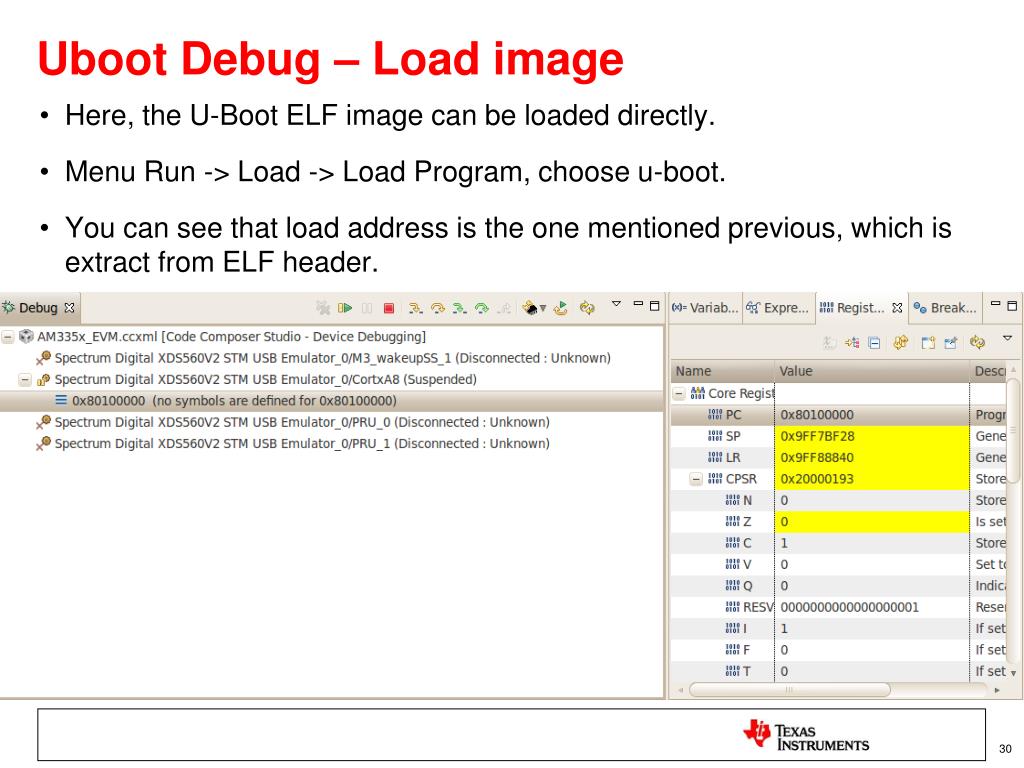Collapse the Core Registers group

(679, 393)
